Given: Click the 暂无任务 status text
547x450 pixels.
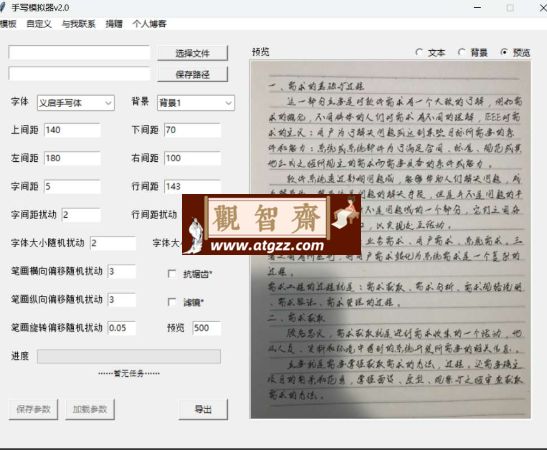Looking at the screenshot, I should tap(129, 374).
